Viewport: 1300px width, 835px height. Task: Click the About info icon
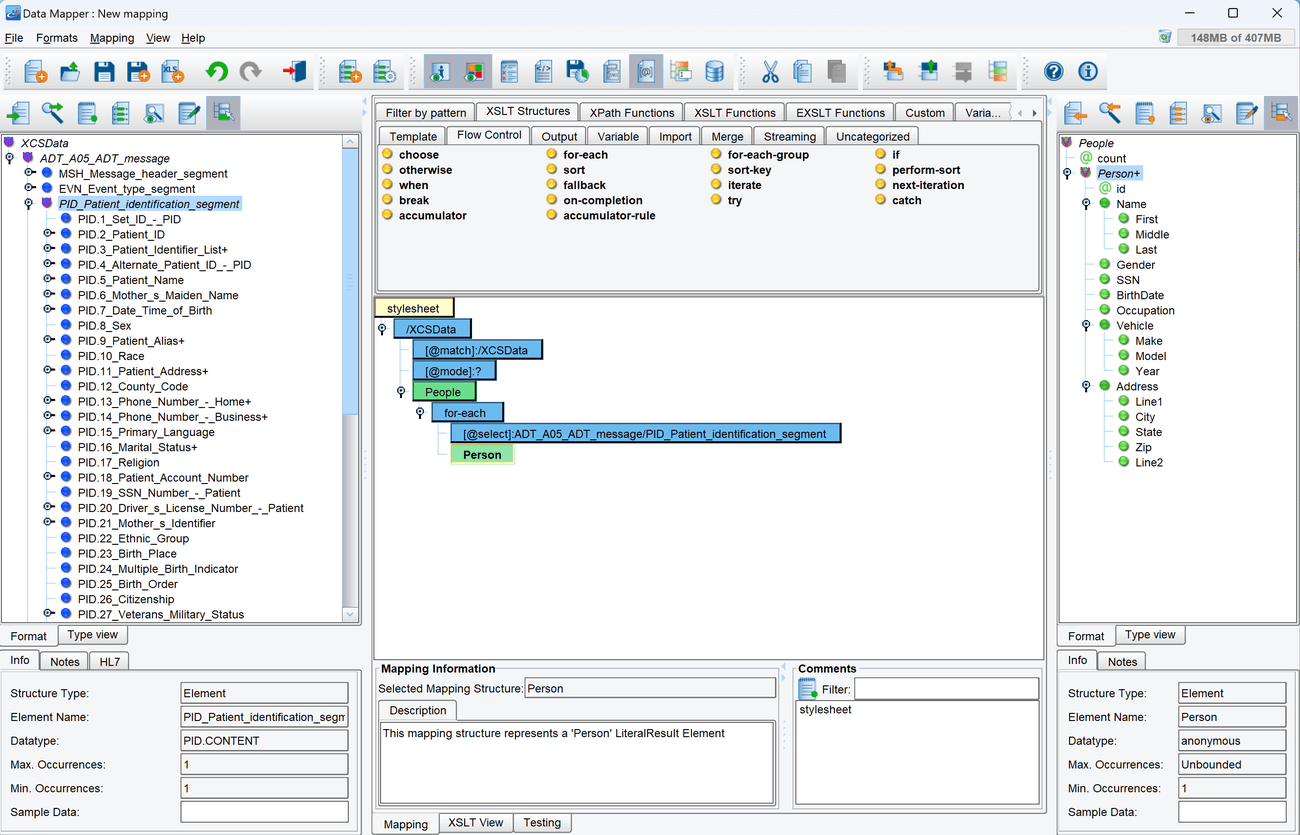pyautogui.click(x=1087, y=71)
